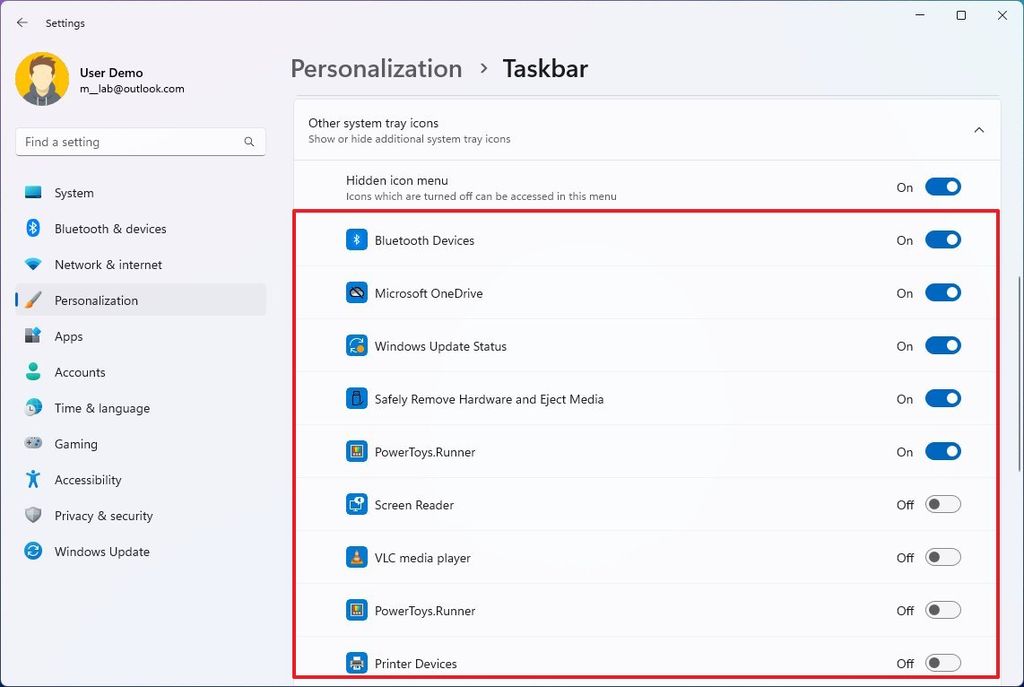Click the Windows Update Status icon
The image size is (1024, 687).
tap(357, 346)
